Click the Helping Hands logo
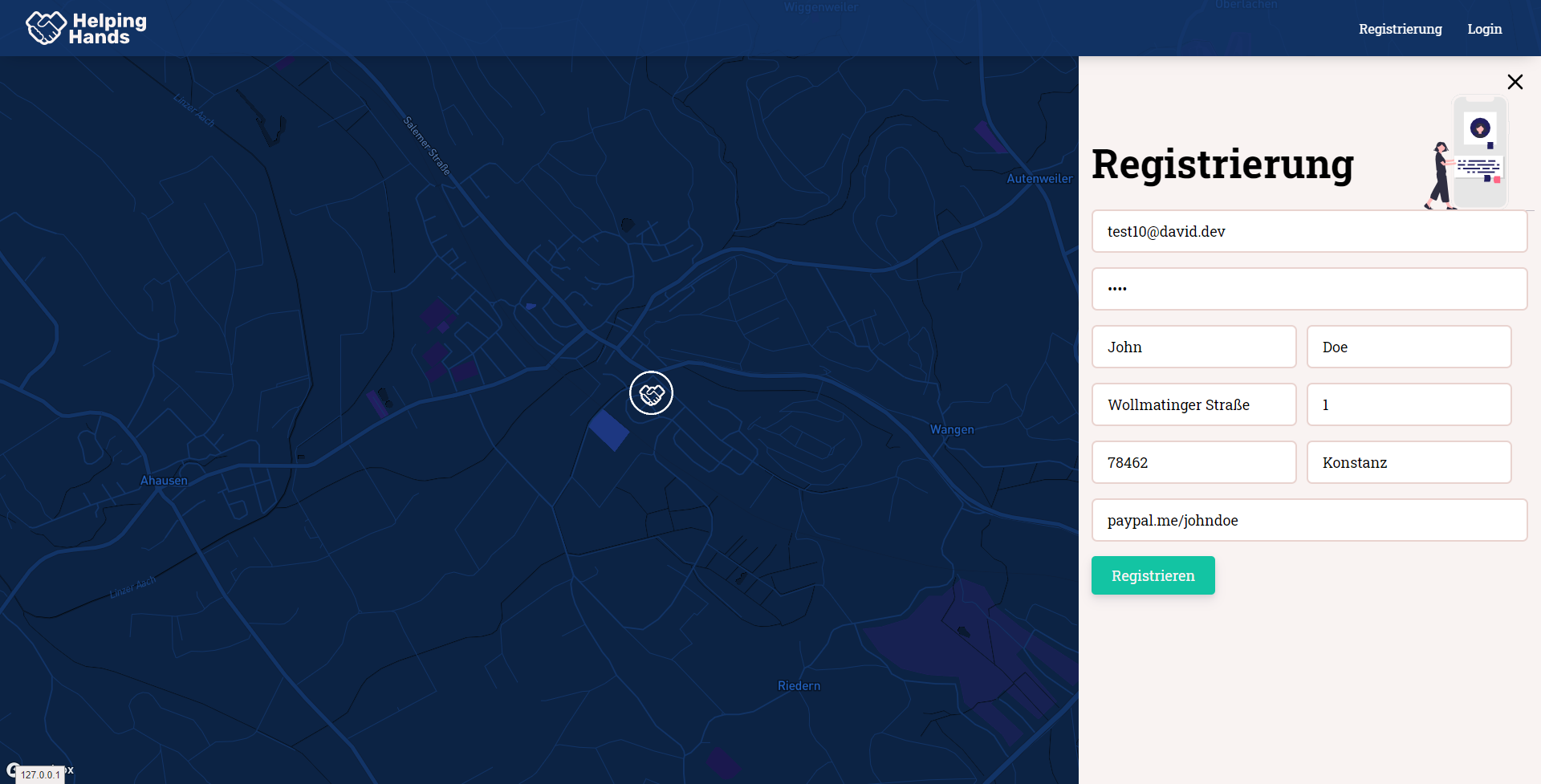 (x=86, y=28)
